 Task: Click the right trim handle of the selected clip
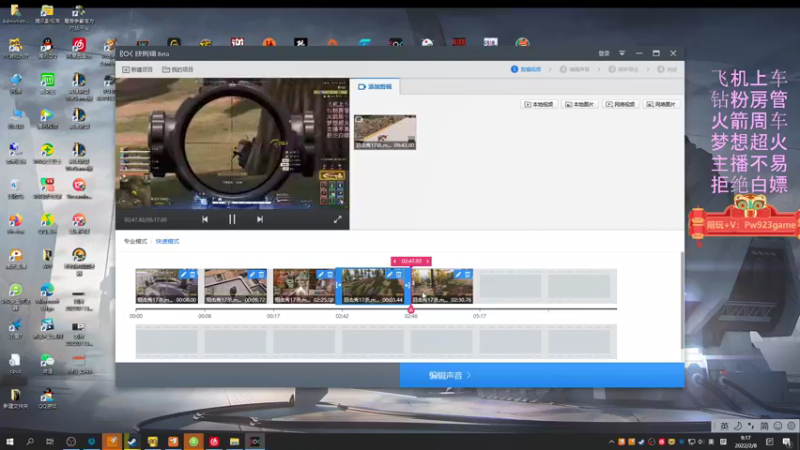pyautogui.click(x=407, y=285)
